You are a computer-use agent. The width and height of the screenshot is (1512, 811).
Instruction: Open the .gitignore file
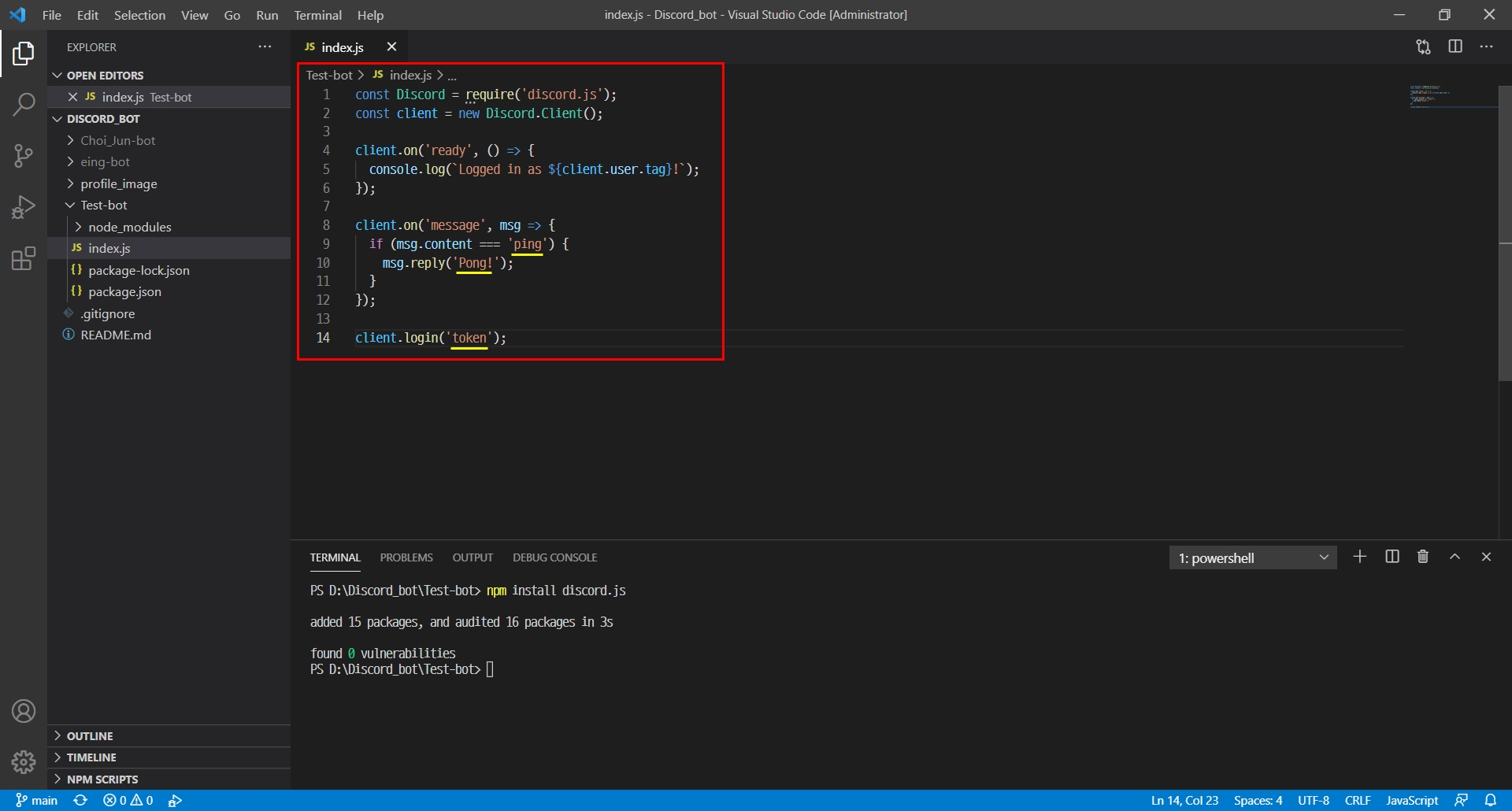(169, 313)
